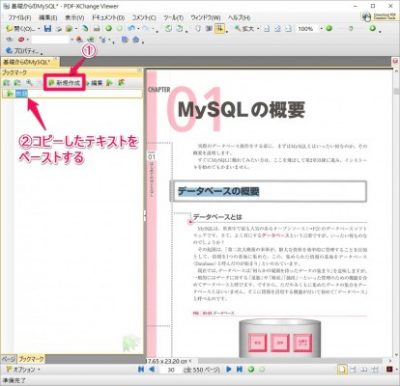Go to the next page
The image size is (400, 386).
[x=229, y=369]
